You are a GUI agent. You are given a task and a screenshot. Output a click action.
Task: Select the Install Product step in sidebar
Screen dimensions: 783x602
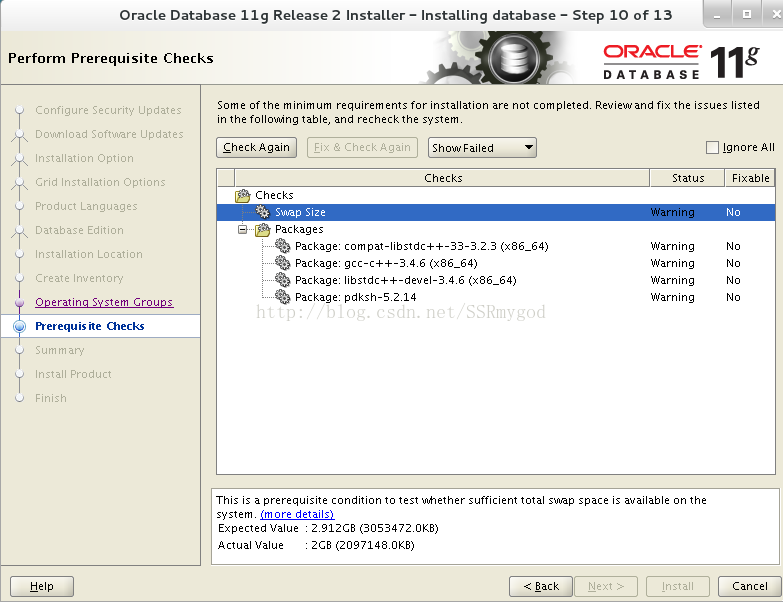click(73, 374)
